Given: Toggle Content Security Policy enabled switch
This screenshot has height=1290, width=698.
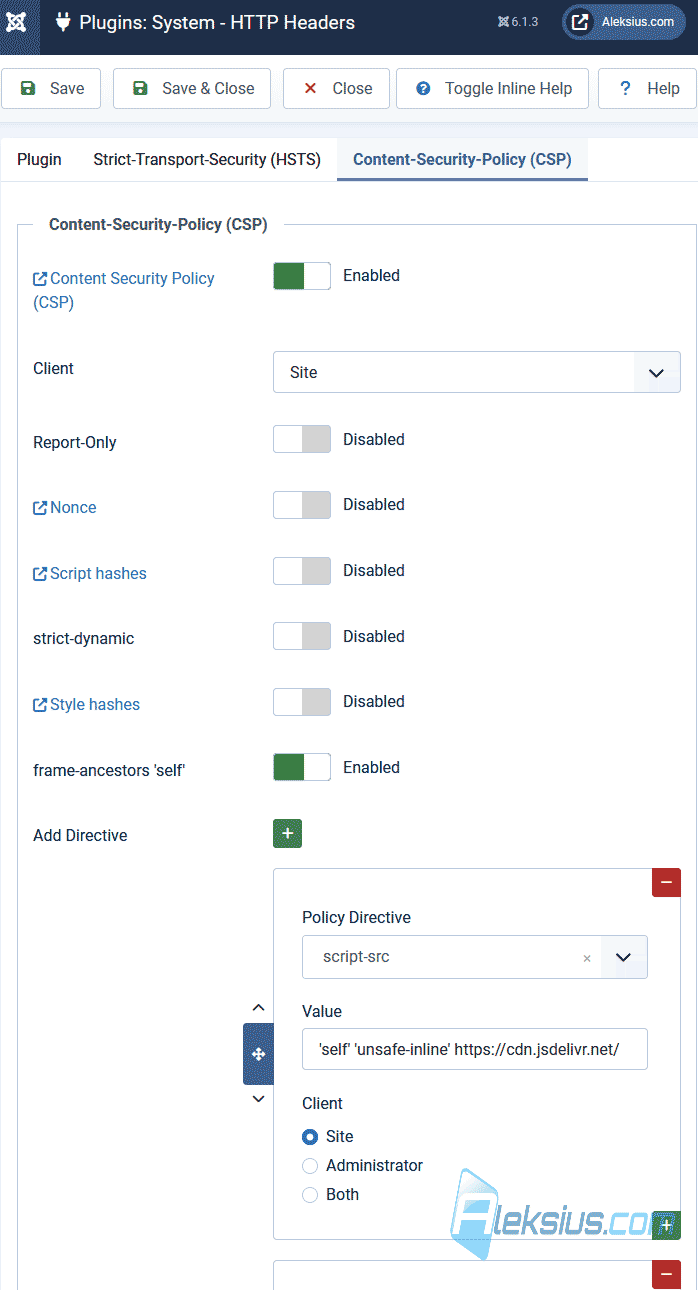Looking at the screenshot, I should (x=302, y=276).
